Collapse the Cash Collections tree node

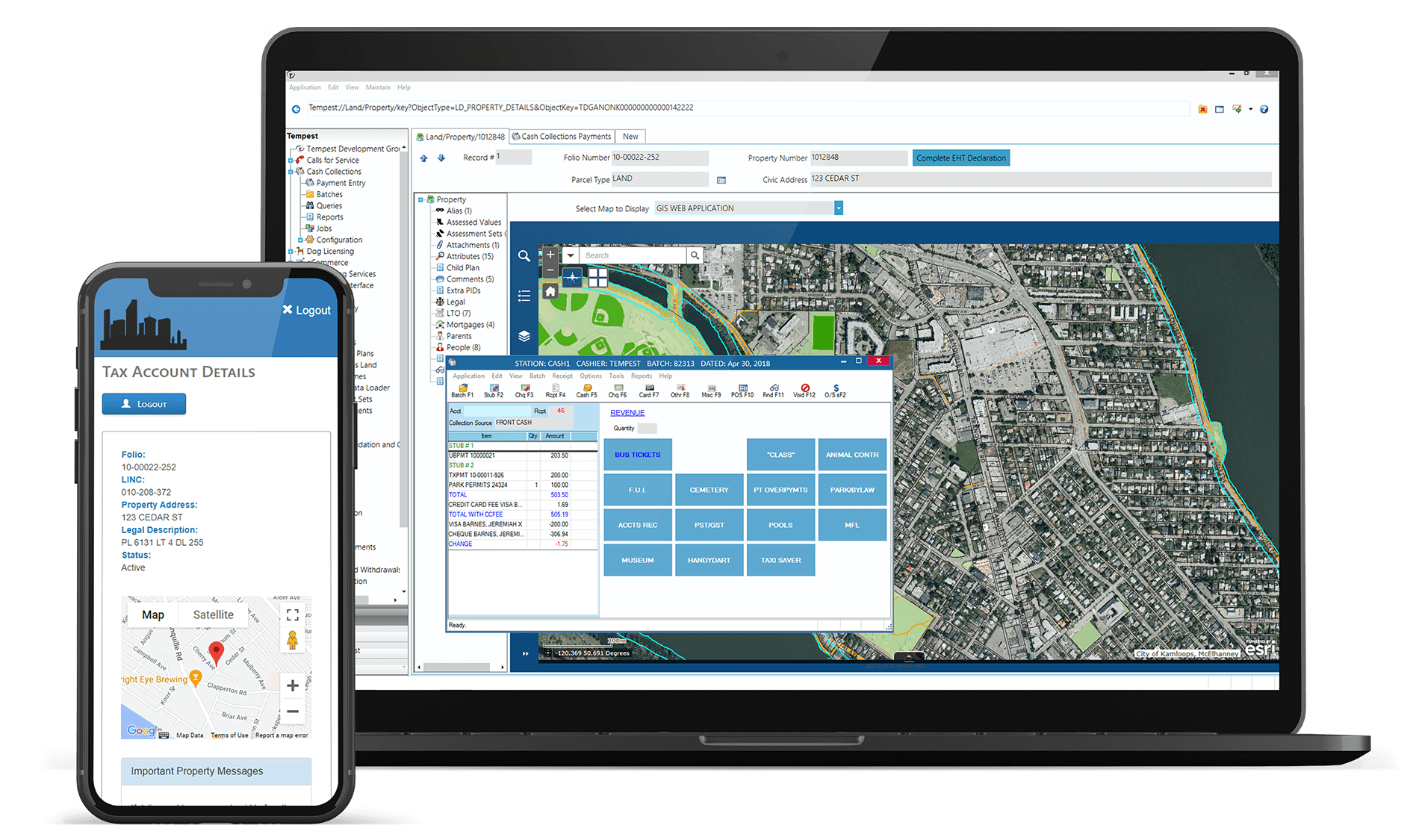[291, 172]
